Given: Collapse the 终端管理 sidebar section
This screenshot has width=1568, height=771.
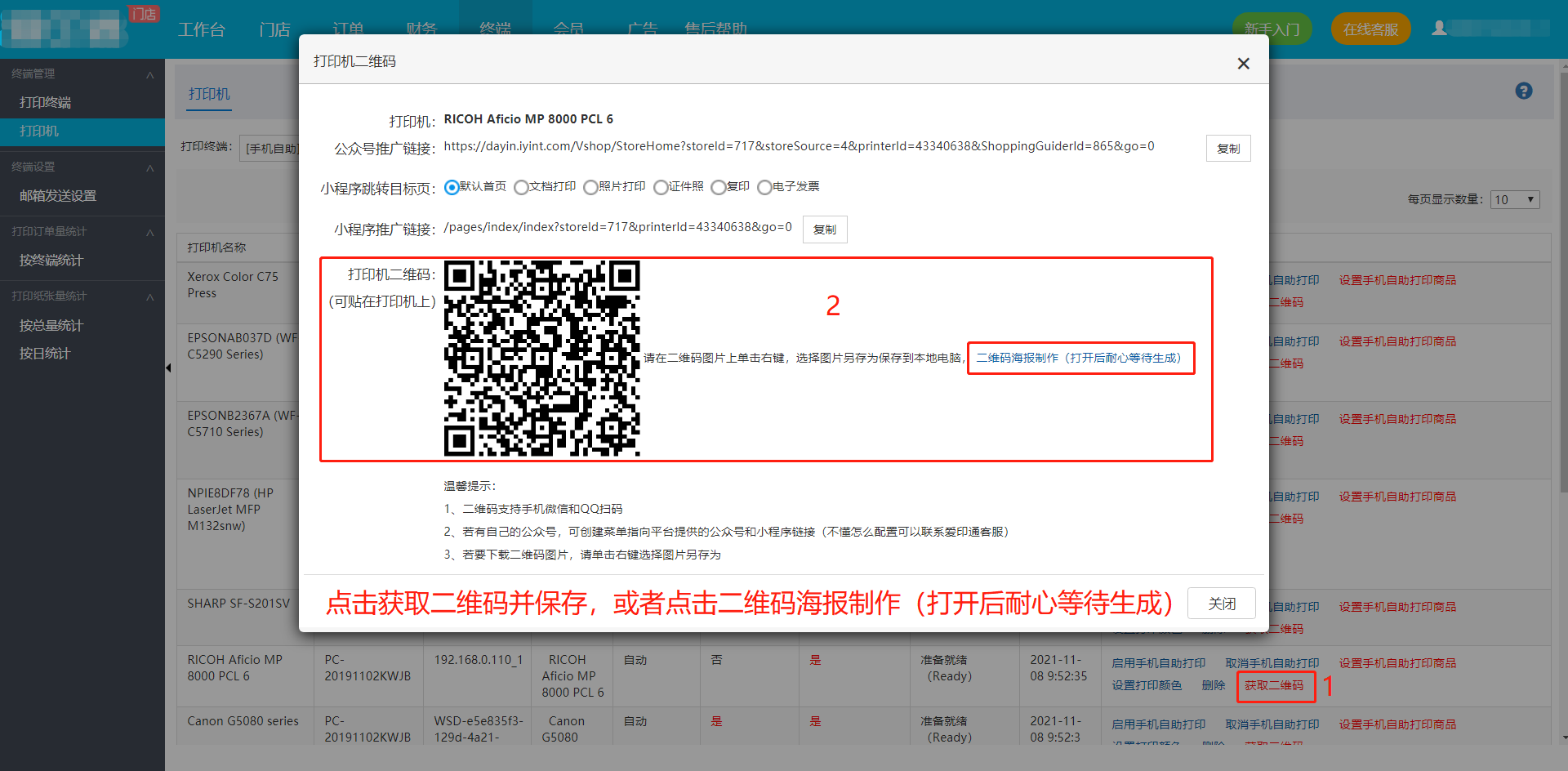Looking at the screenshot, I should pyautogui.click(x=150, y=74).
